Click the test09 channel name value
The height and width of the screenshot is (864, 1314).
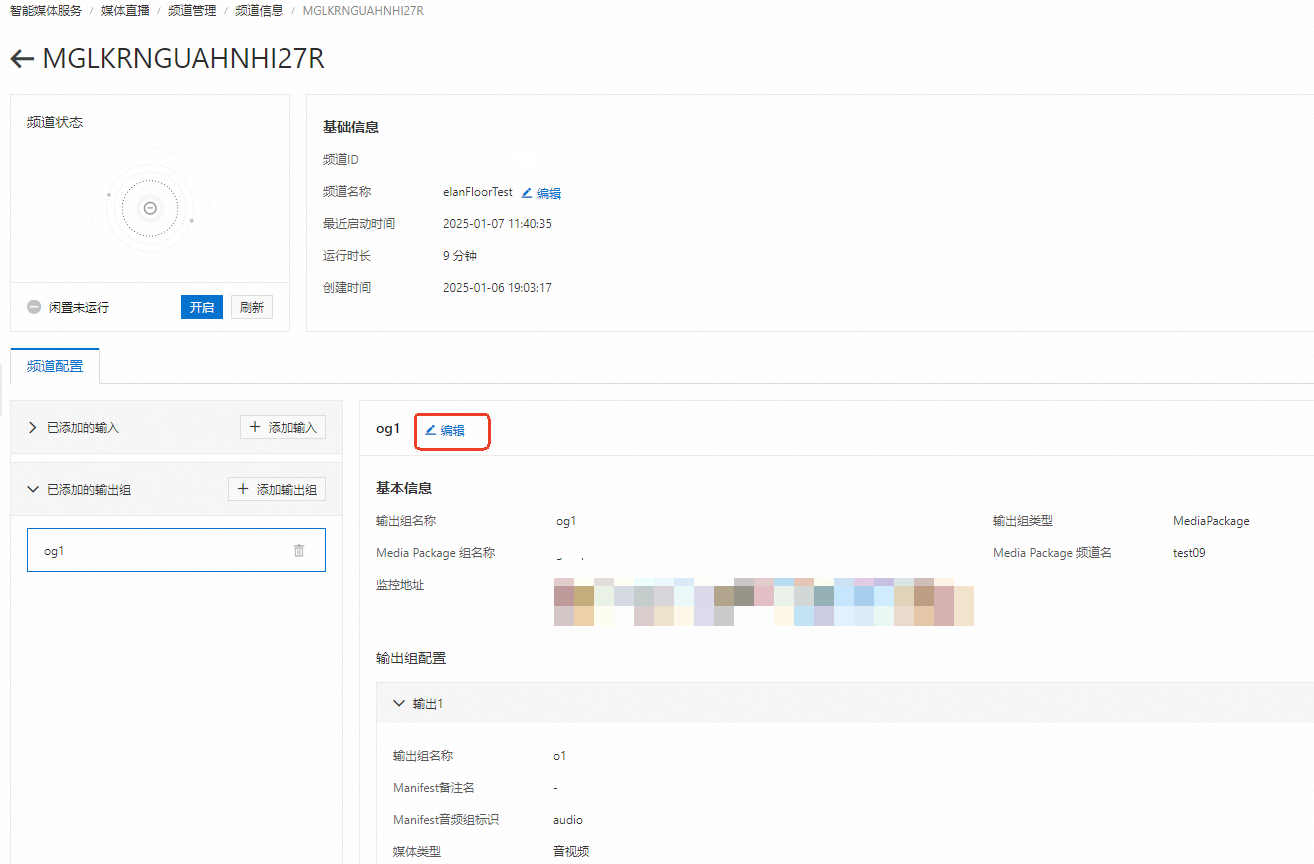coord(1189,553)
